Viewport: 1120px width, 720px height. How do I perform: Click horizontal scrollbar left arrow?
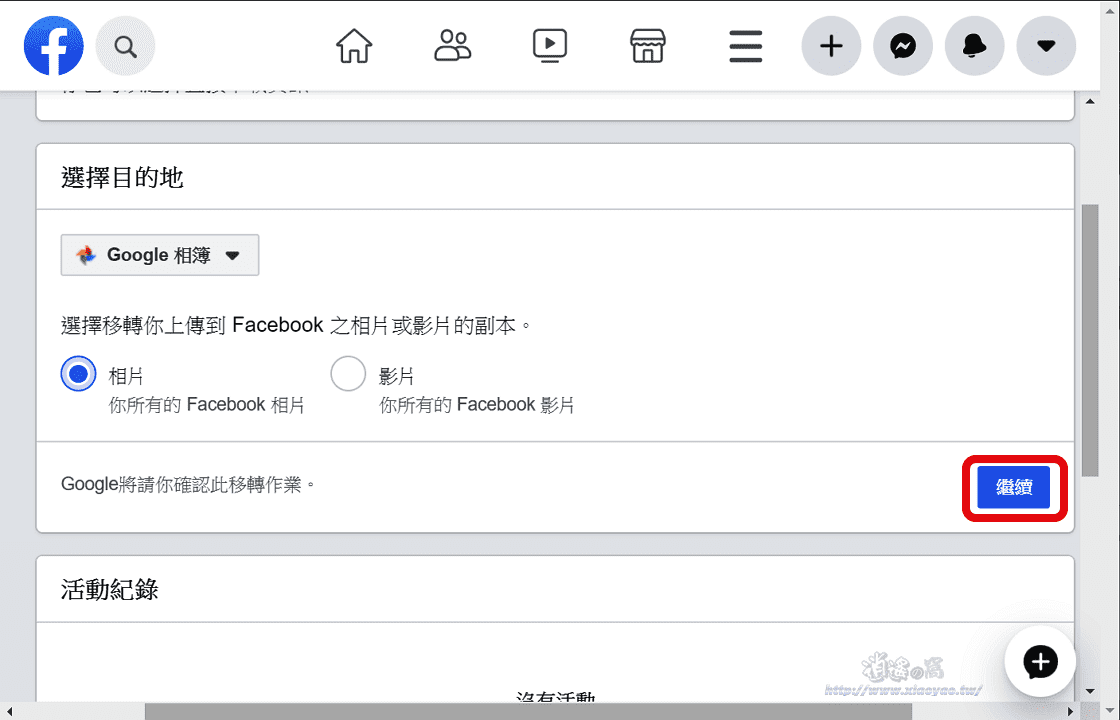[8, 711]
